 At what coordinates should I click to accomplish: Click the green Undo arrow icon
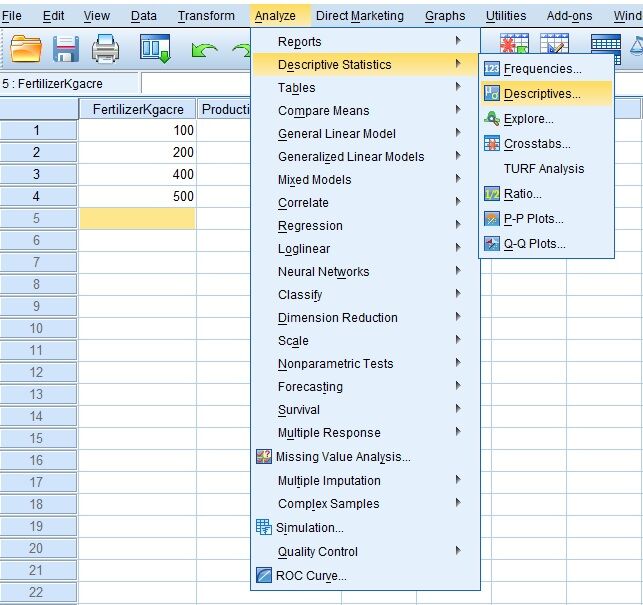pos(204,50)
